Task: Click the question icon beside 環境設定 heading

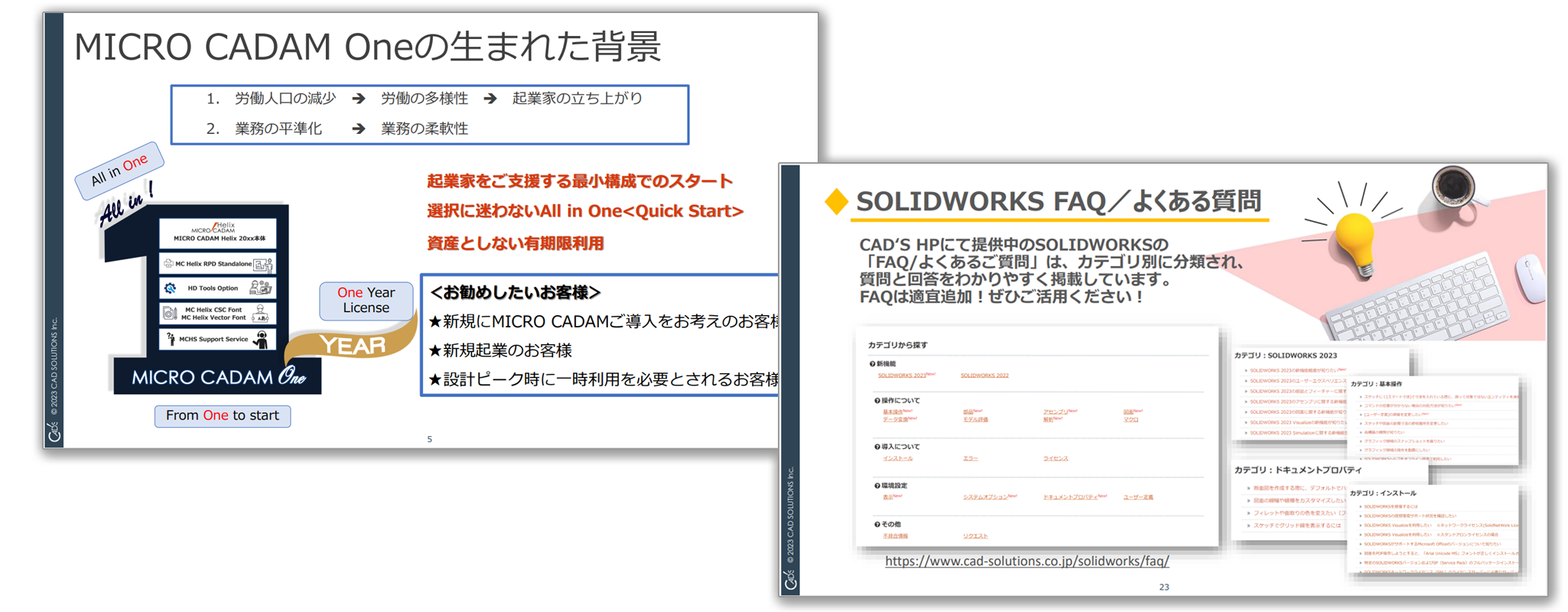Action: 877,485
